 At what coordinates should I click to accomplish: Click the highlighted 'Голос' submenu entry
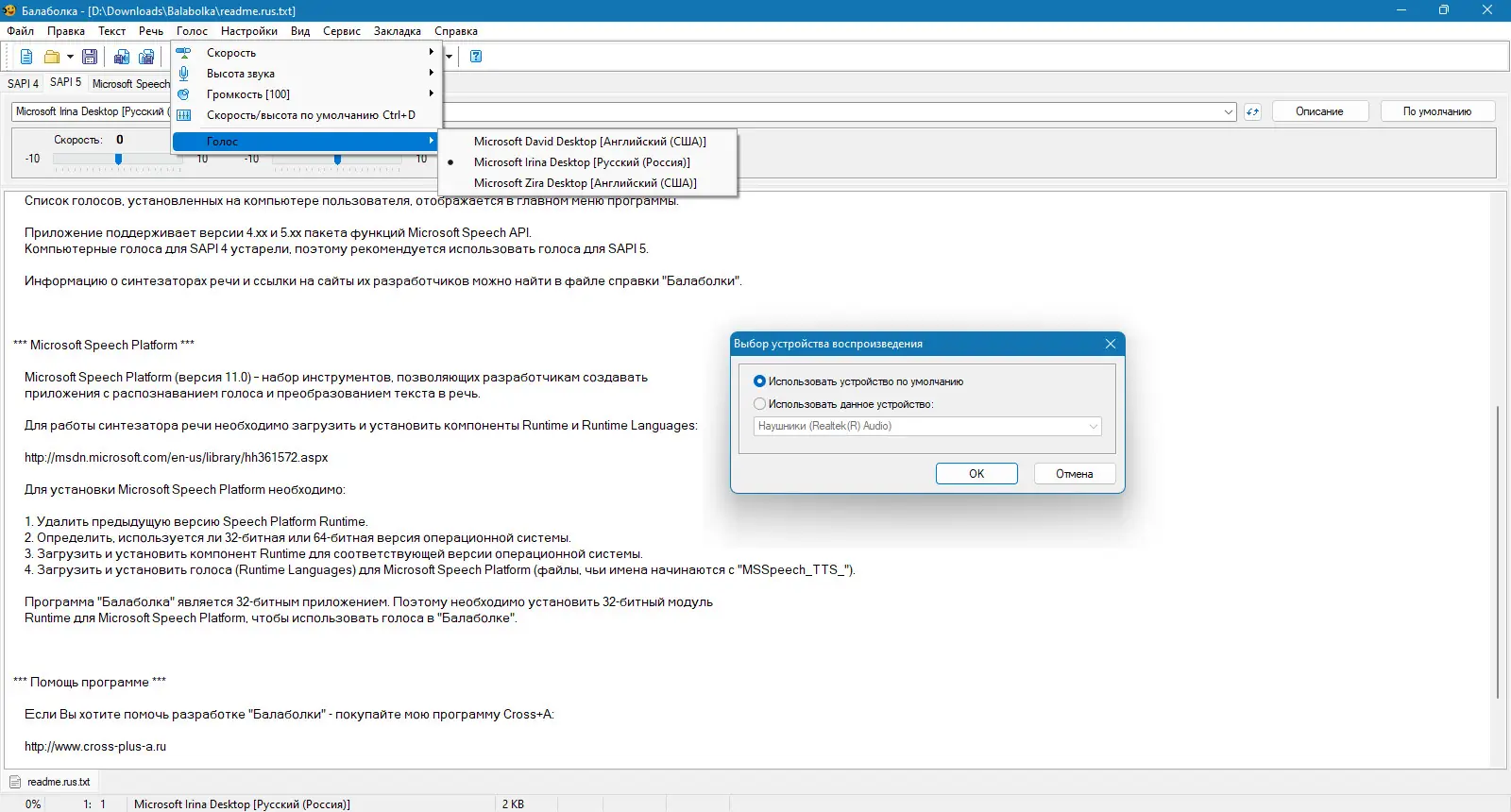tap(307, 142)
